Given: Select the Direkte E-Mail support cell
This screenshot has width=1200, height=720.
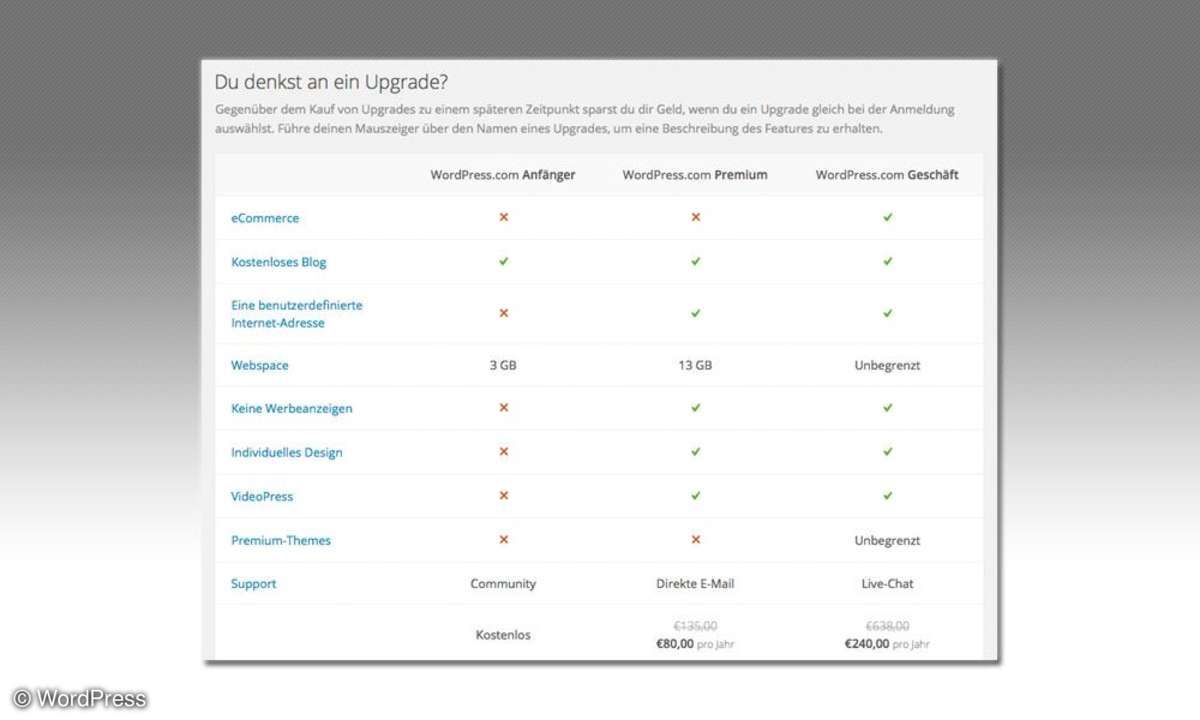Looking at the screenshot, I should pos(695,584).
